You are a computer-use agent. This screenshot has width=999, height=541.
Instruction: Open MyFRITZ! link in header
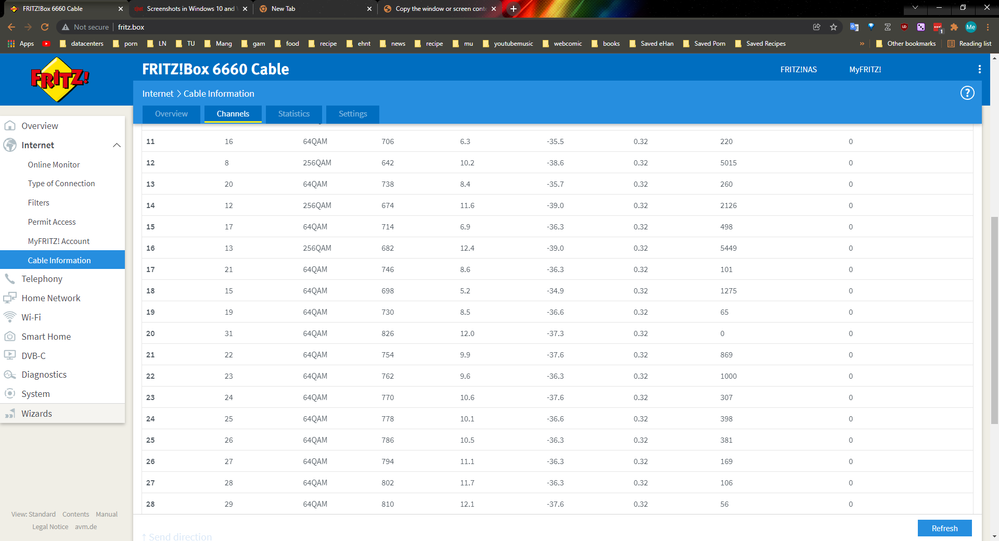click(865, 69)
